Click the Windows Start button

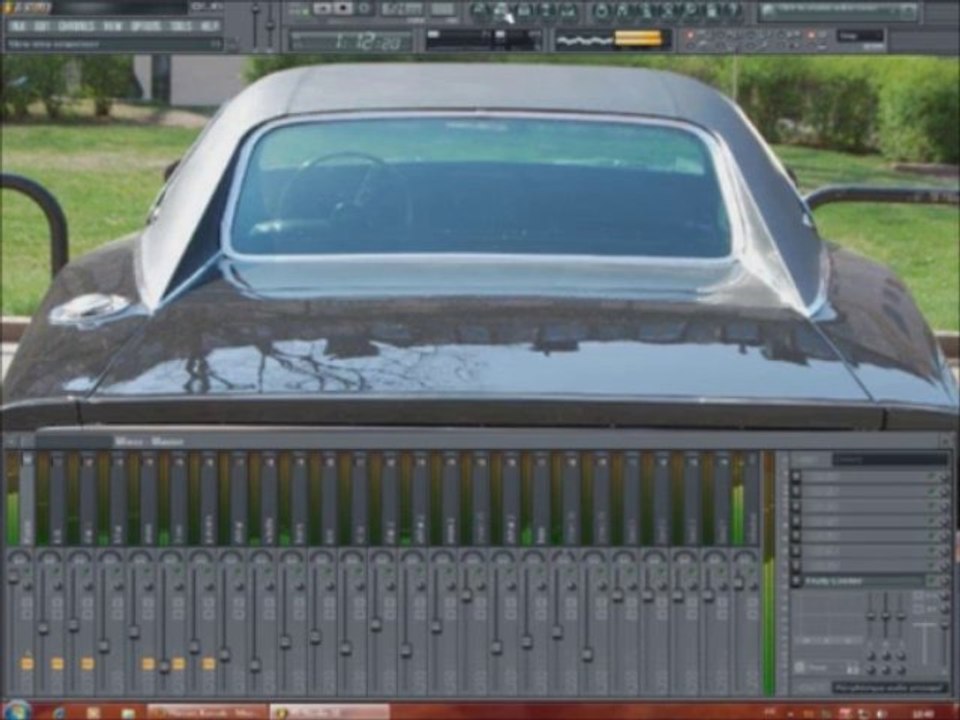tap(17, 711)
